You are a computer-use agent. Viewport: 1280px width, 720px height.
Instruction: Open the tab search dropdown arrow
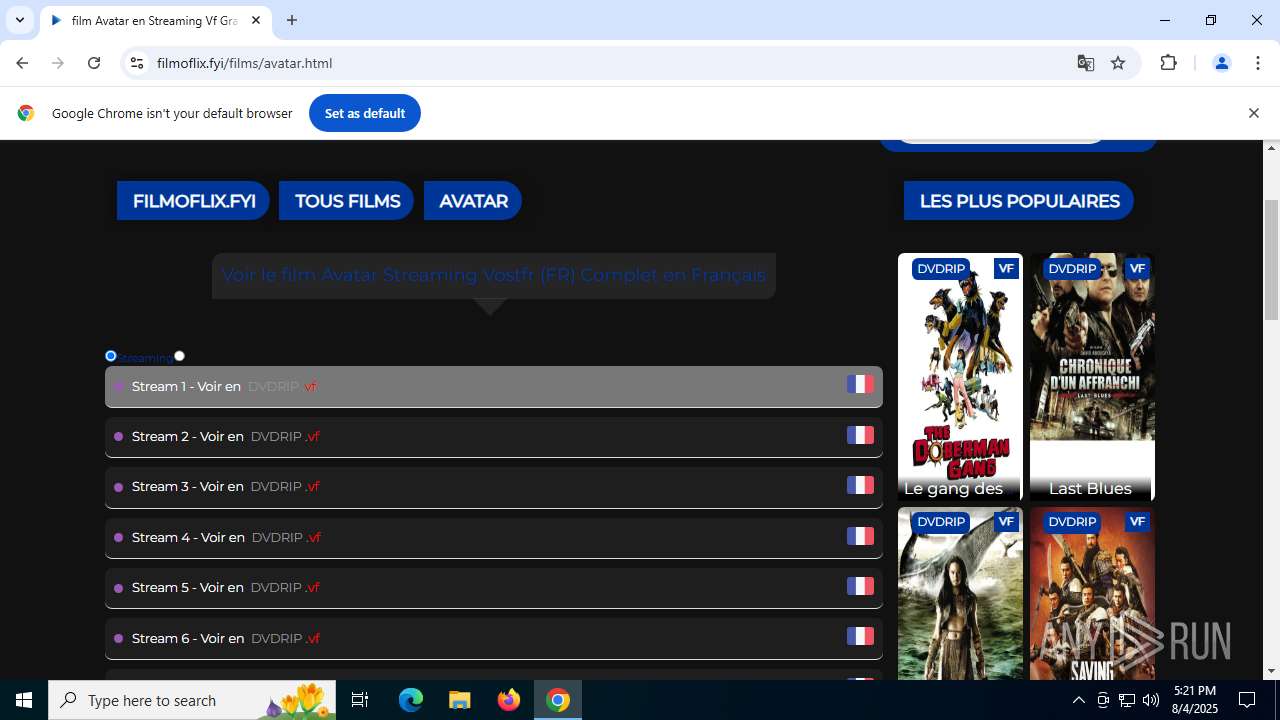click(x=20, y=20)
